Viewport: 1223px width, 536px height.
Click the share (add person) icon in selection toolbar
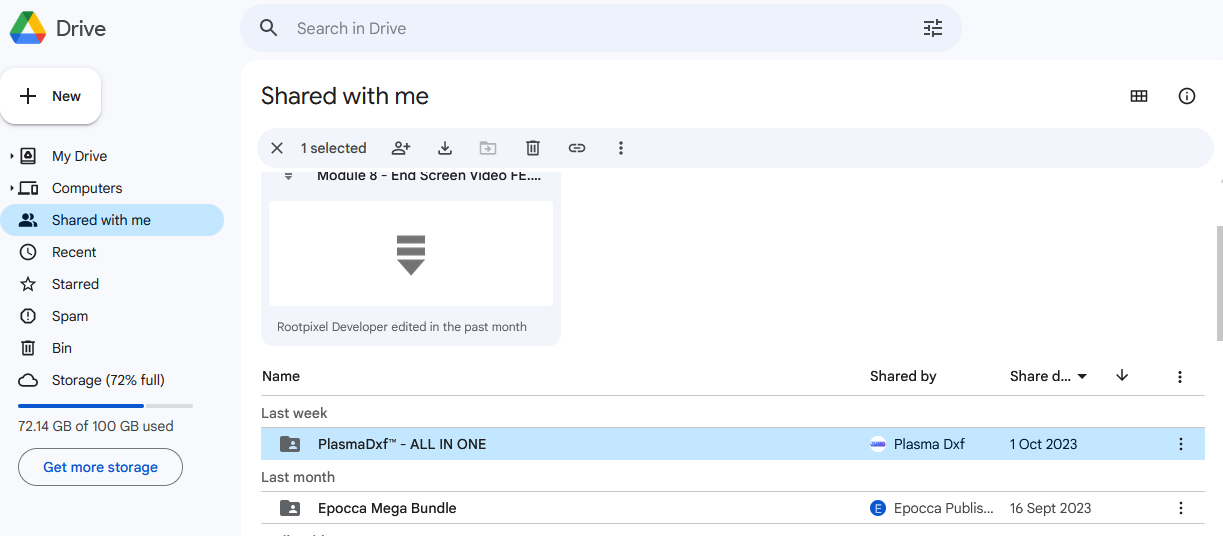pyautogui.click(x=401, y=148)
